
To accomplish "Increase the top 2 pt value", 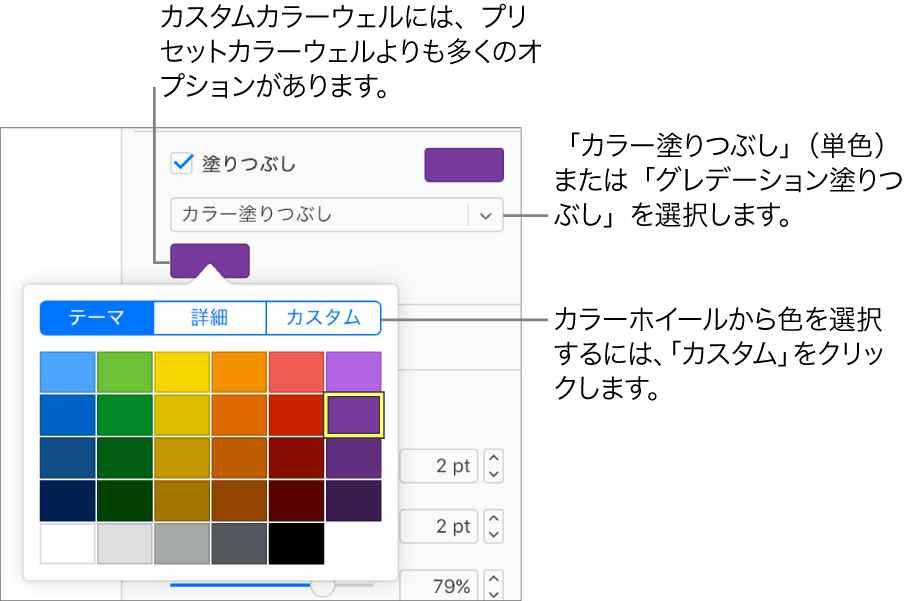I will pyautogui.click(x=493, y=459).
